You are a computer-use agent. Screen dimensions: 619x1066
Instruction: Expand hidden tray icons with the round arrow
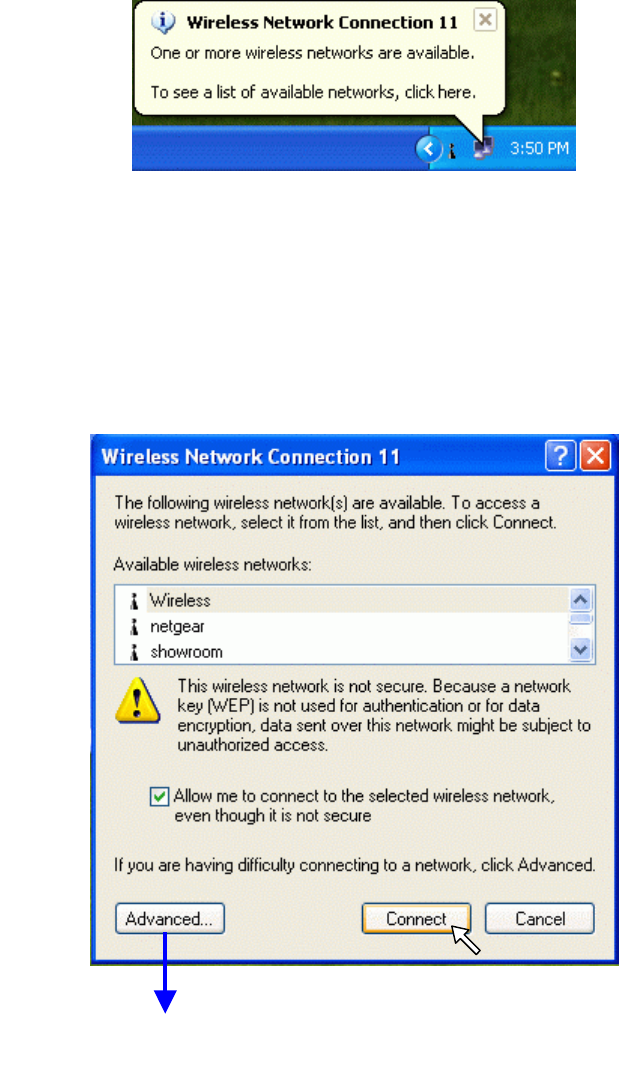point(429,148)
